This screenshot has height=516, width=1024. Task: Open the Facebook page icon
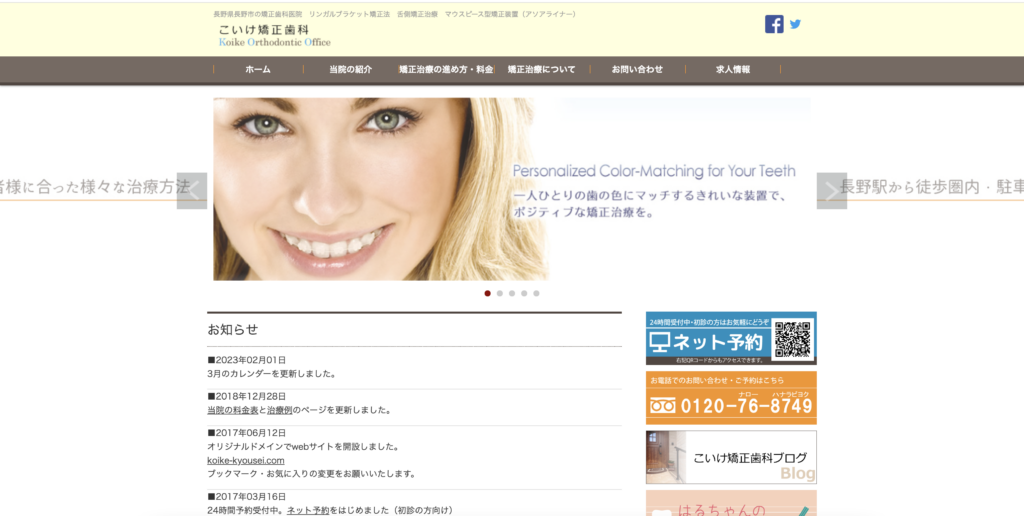[x=774, y=24]
